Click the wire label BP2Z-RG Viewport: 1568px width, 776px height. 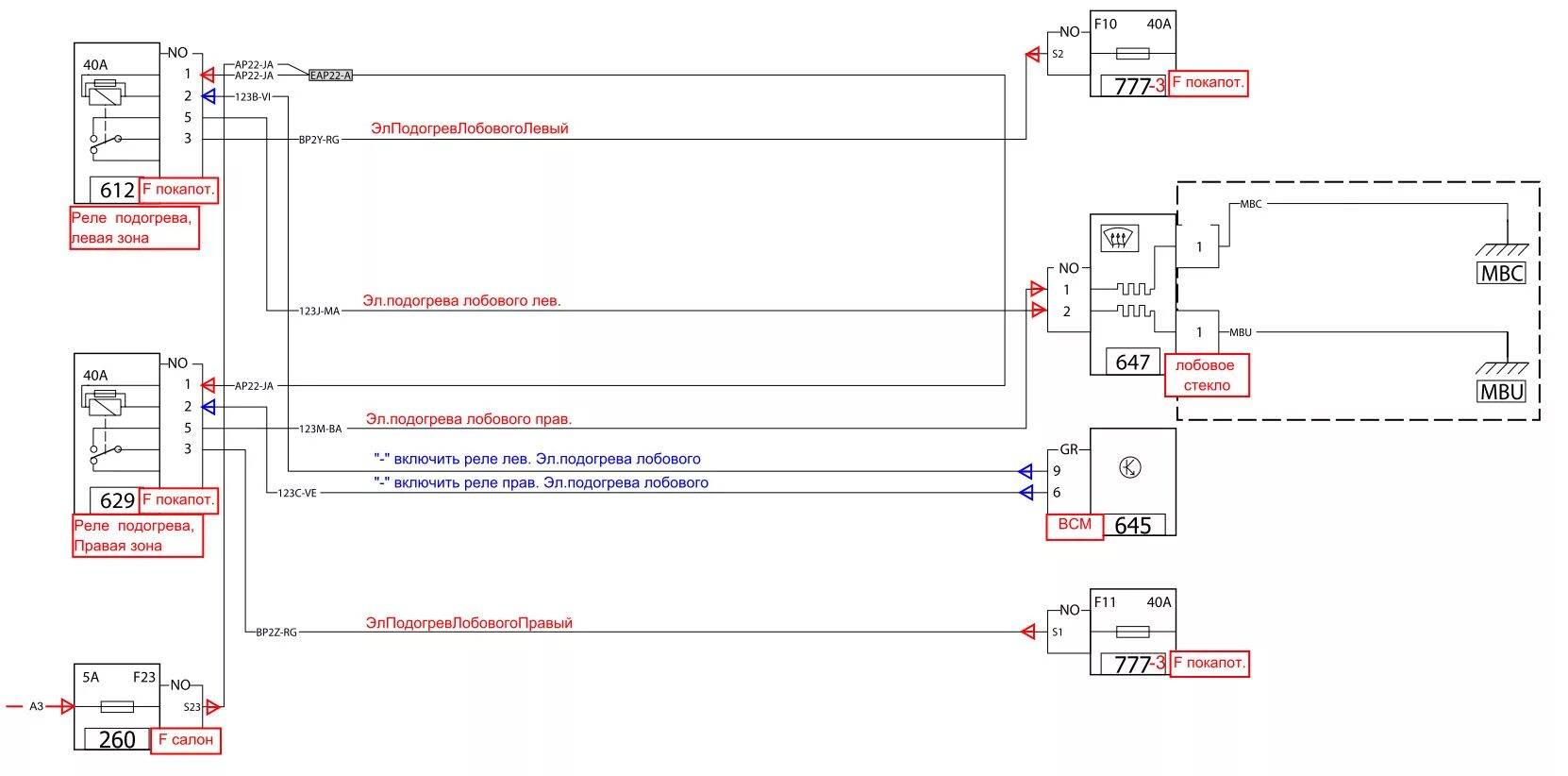click(276, 633)
